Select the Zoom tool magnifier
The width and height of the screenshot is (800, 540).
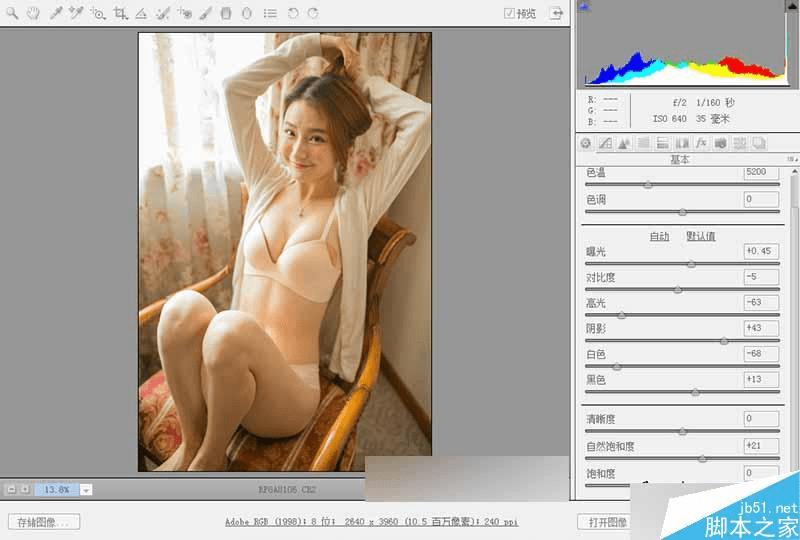[12, 13]
